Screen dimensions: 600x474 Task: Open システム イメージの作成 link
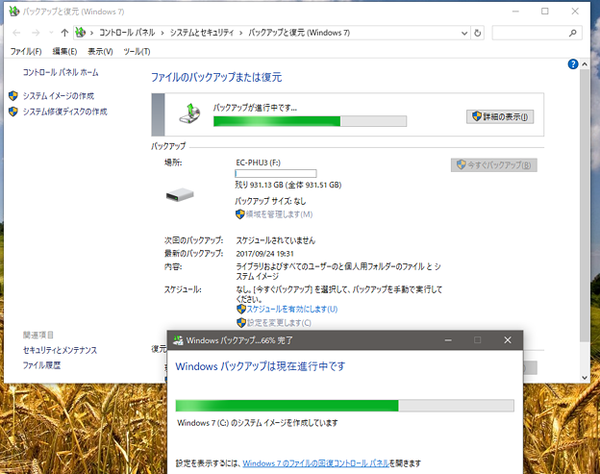58,96
